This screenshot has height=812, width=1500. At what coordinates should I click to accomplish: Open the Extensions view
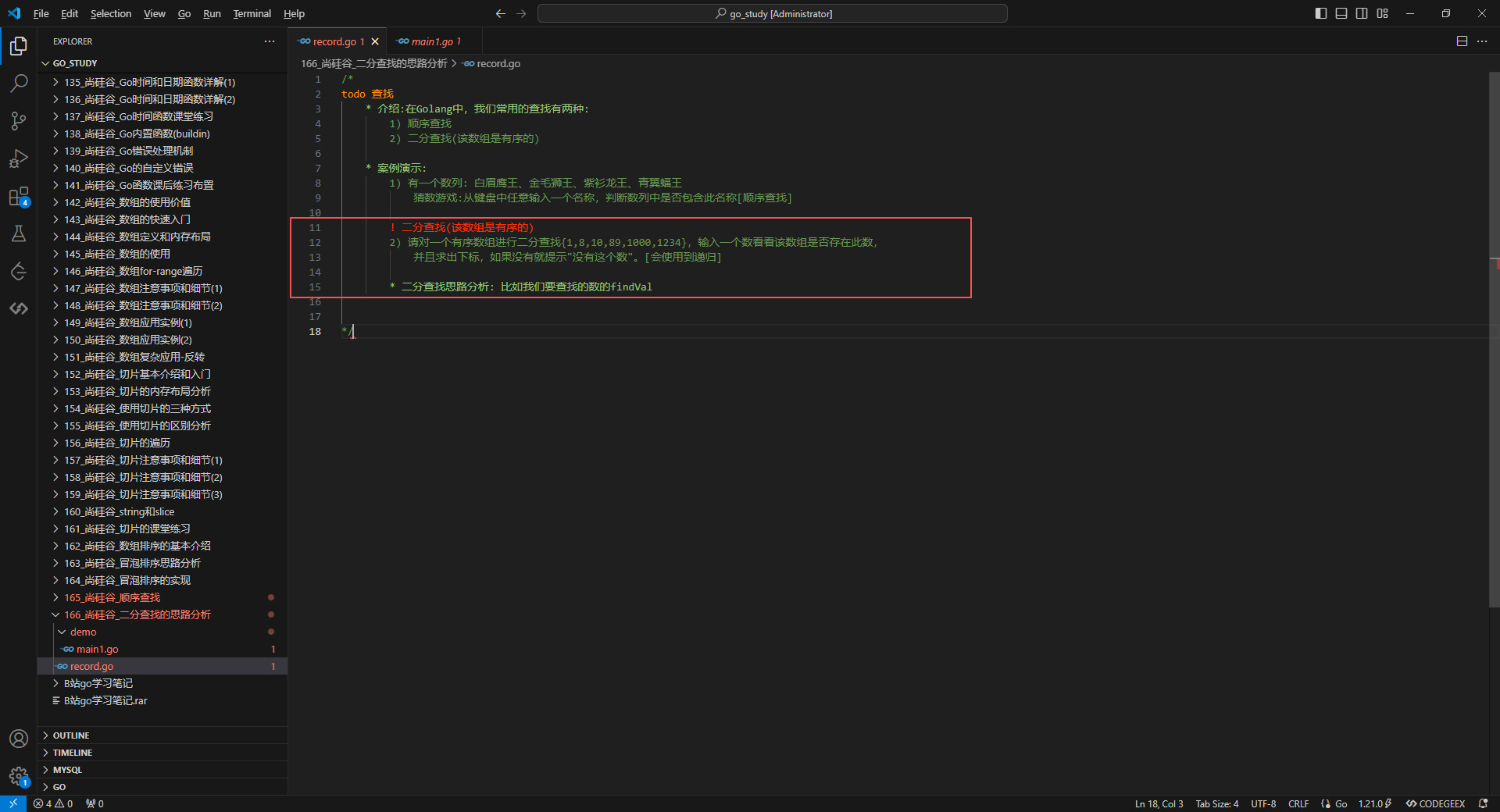19,196
